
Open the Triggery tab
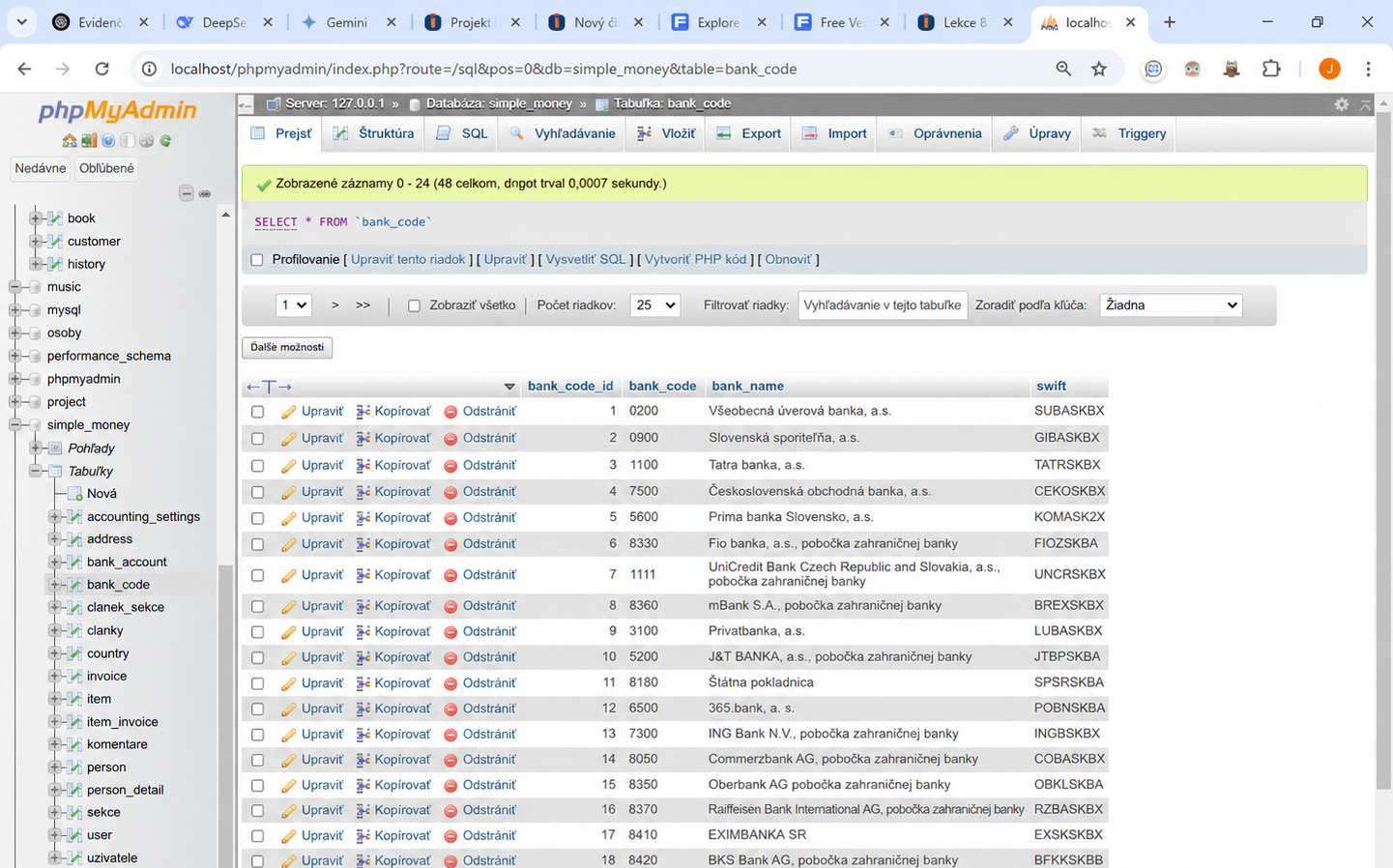coord(1129,133)
